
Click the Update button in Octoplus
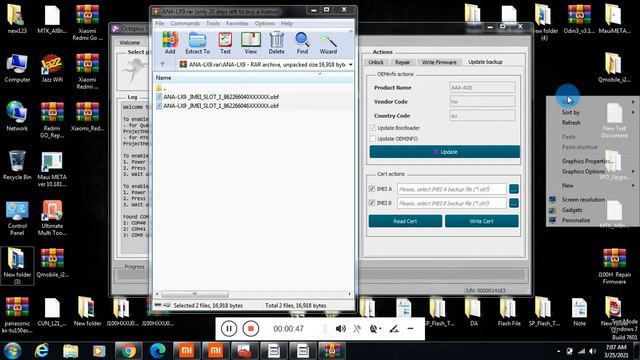point(444,151)
